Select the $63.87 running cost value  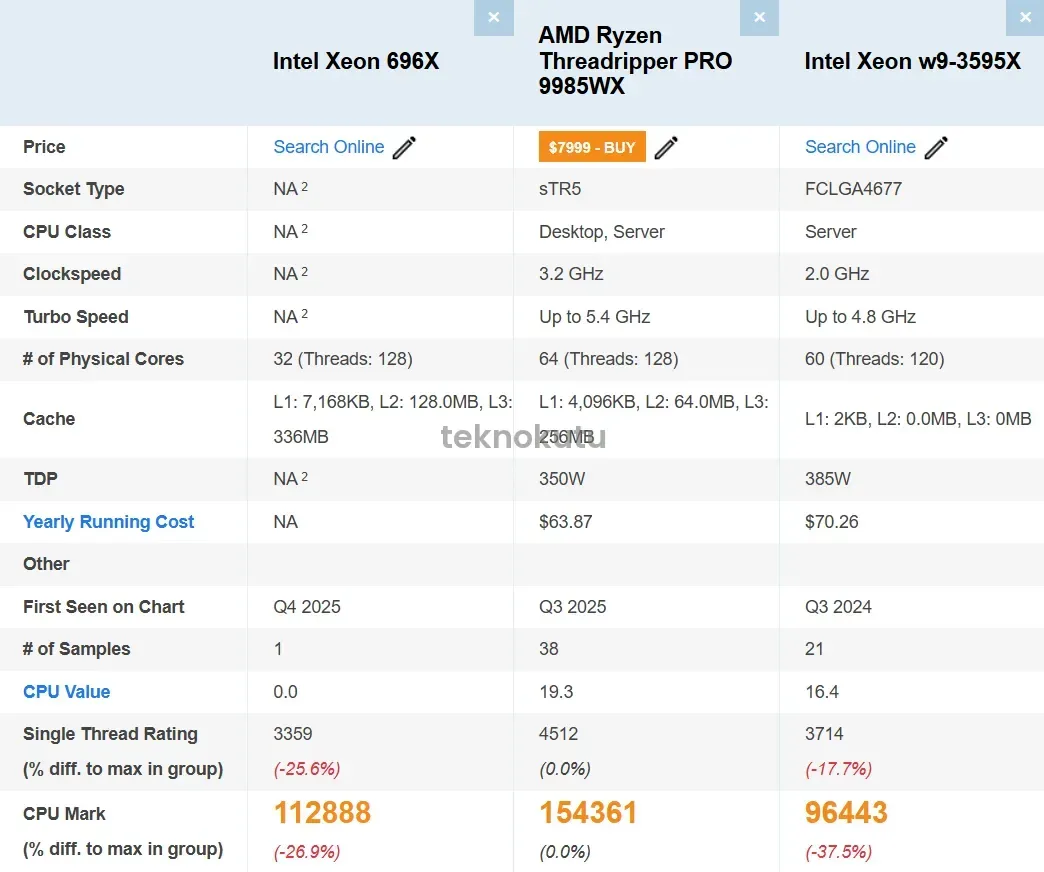tap(565, 522)
